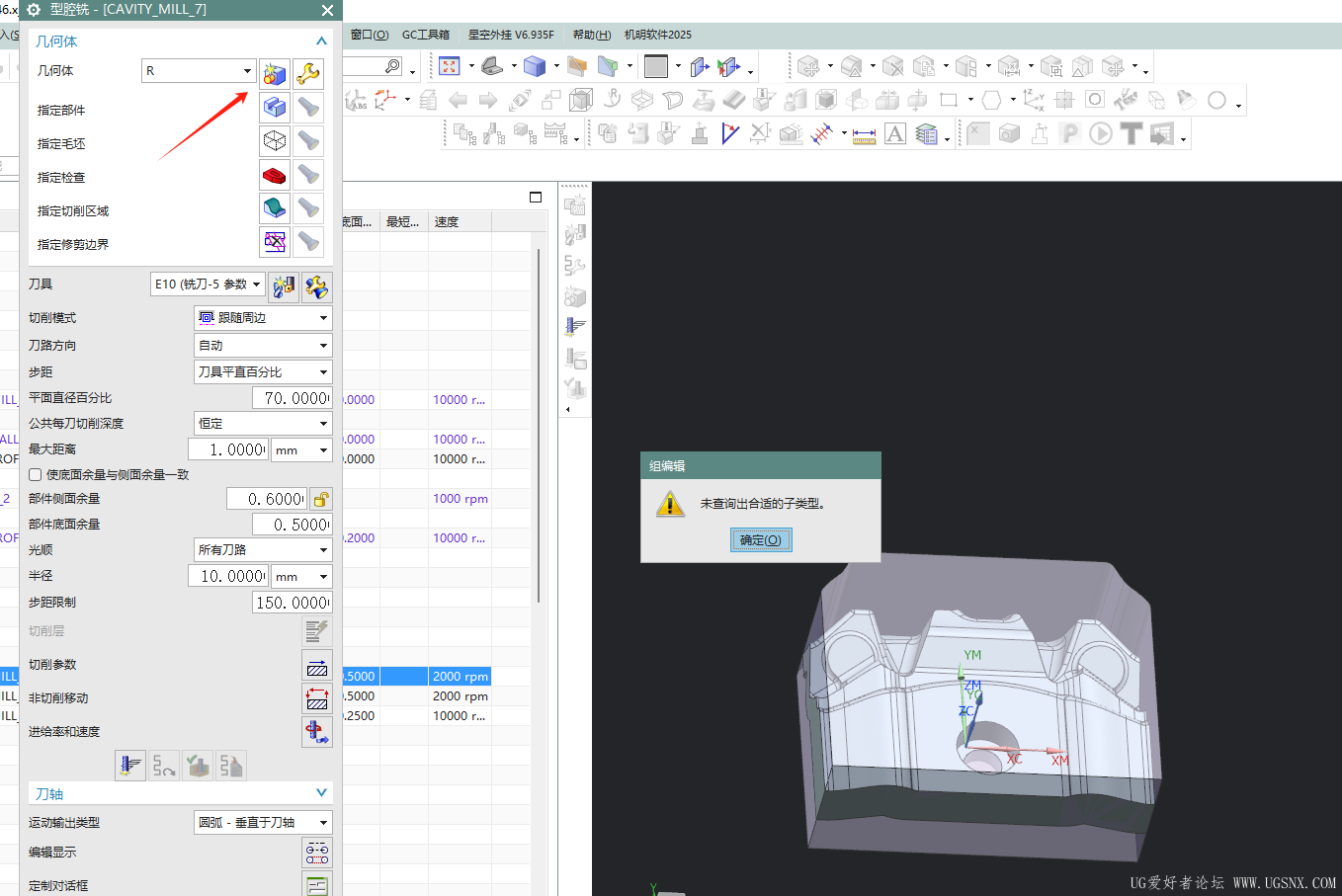Click the cut levels (切削层) icon
This screenshot has height=896, width=1342.
coord(317,631)
